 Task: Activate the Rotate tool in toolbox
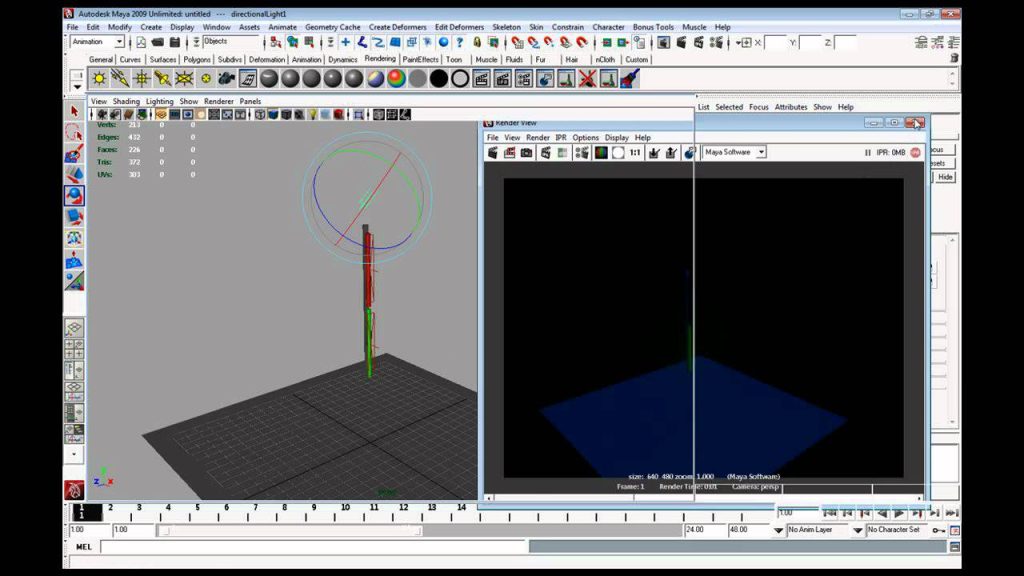point(74,196)
